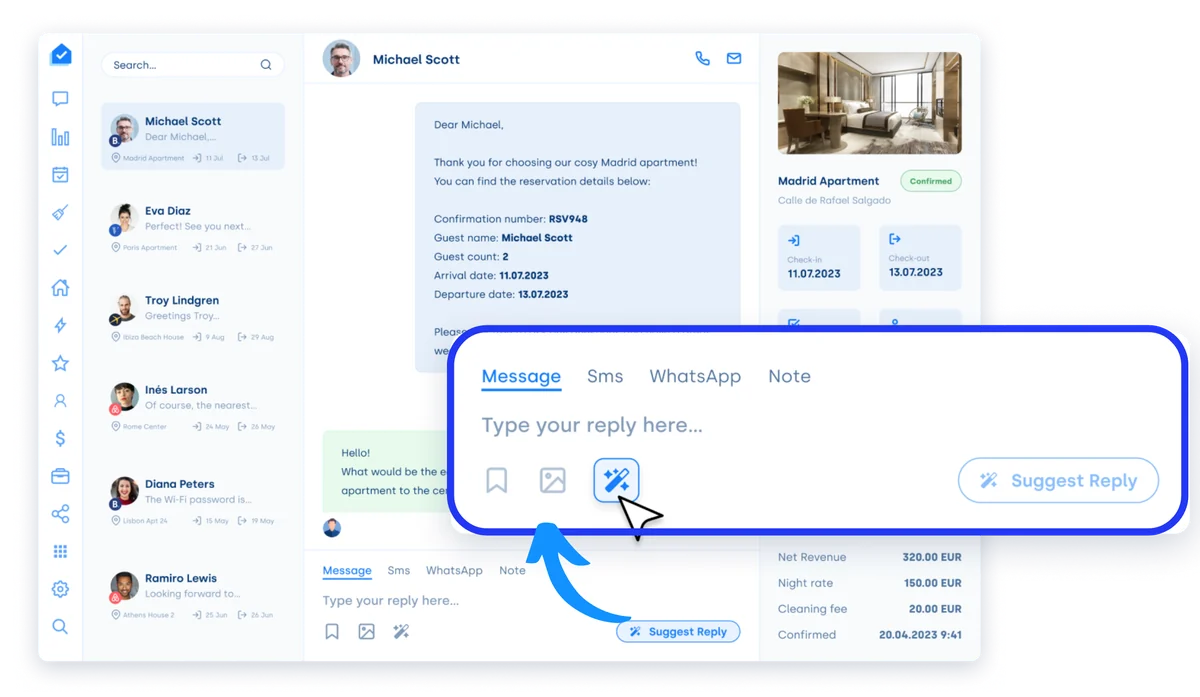Email Michael Scott with the envelope icon
Viewport: 1200px width, 697px height.
[734, 59]
